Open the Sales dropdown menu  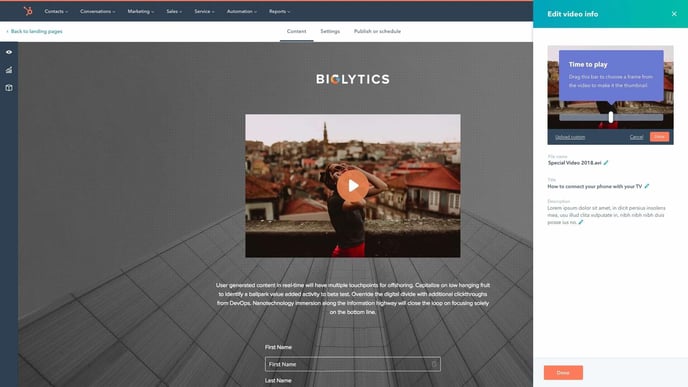[174, 11]
